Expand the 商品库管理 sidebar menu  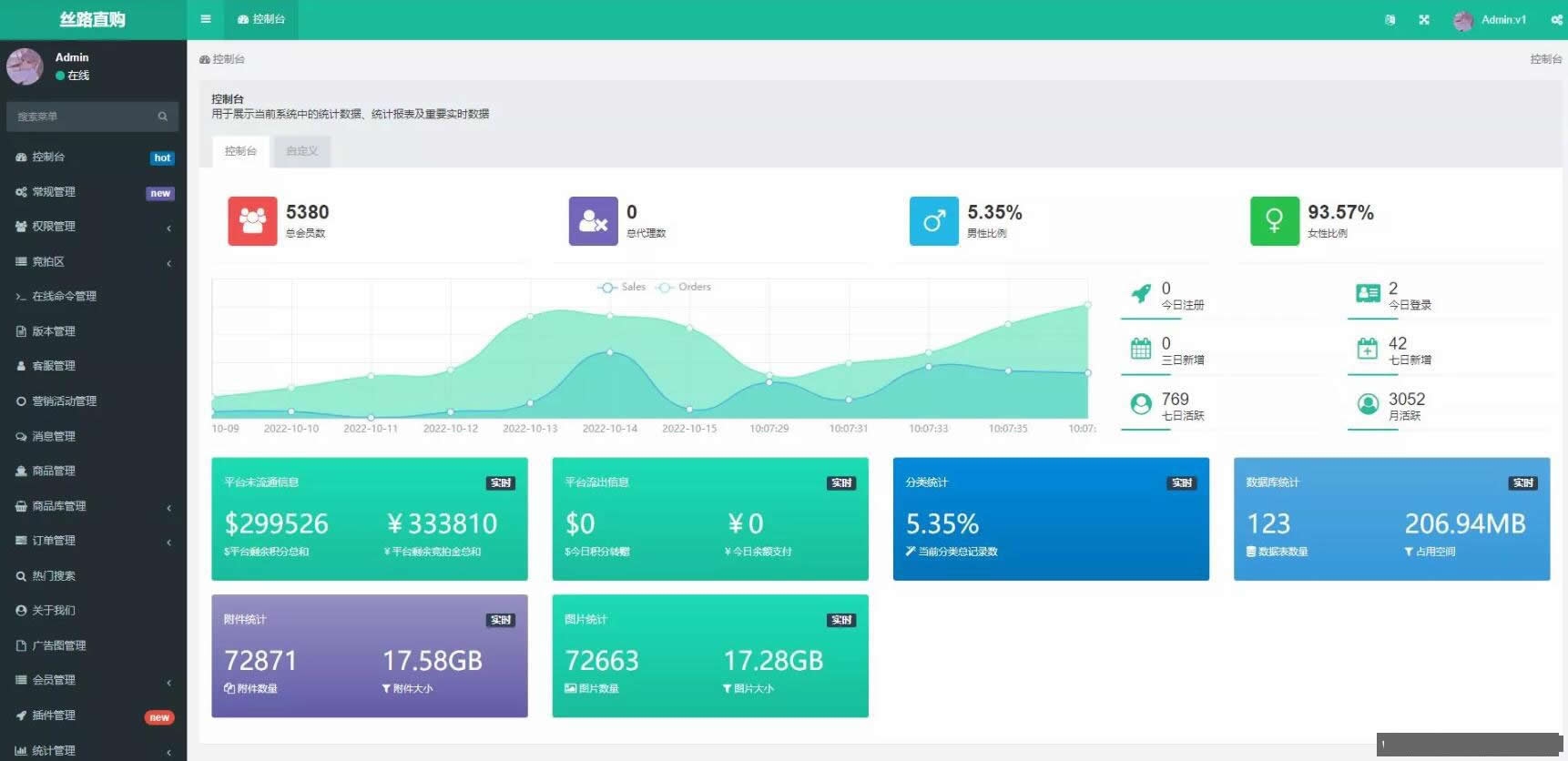[x=91, y=506]
